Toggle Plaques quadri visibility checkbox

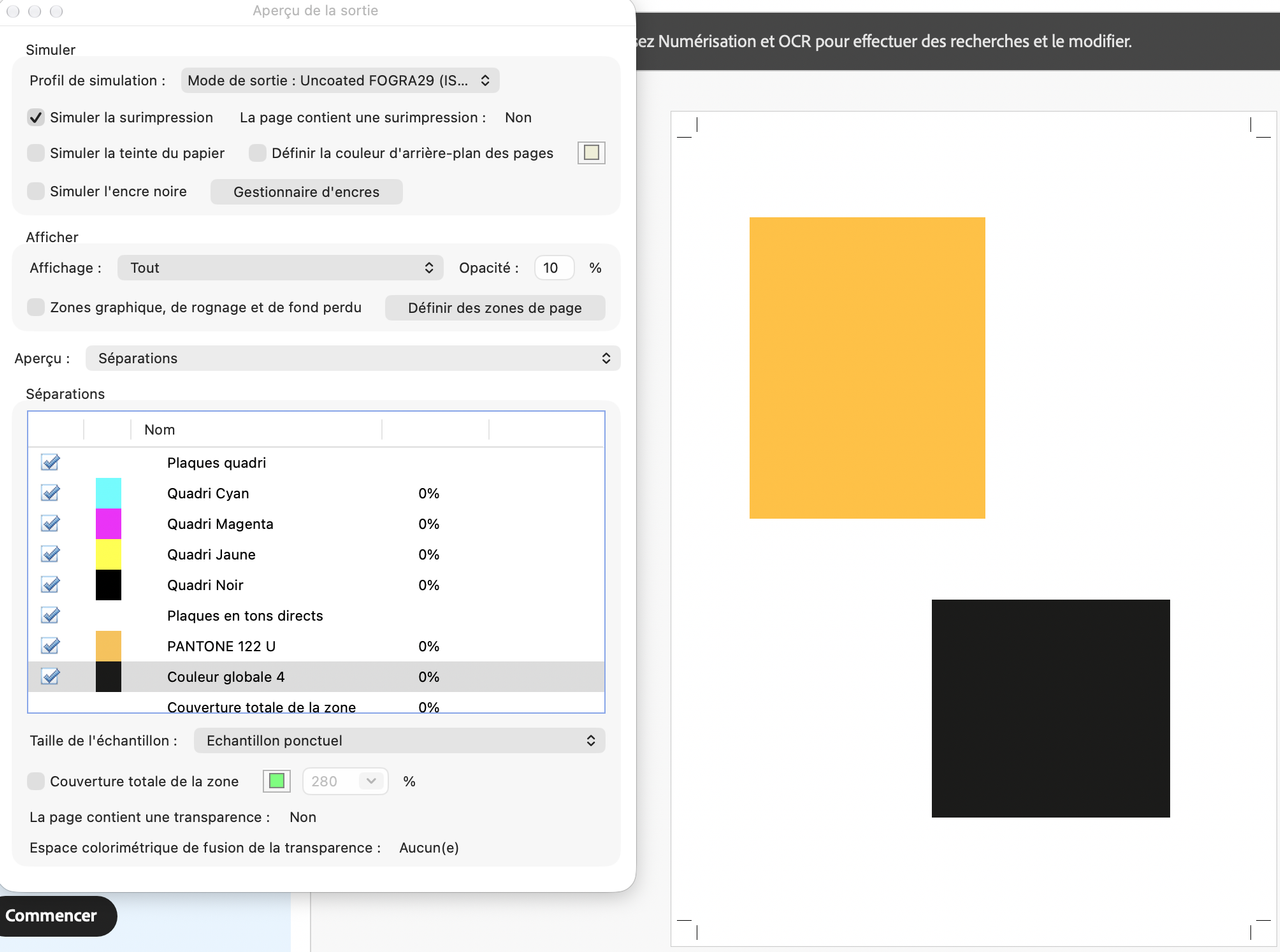[x=50, y=463]
